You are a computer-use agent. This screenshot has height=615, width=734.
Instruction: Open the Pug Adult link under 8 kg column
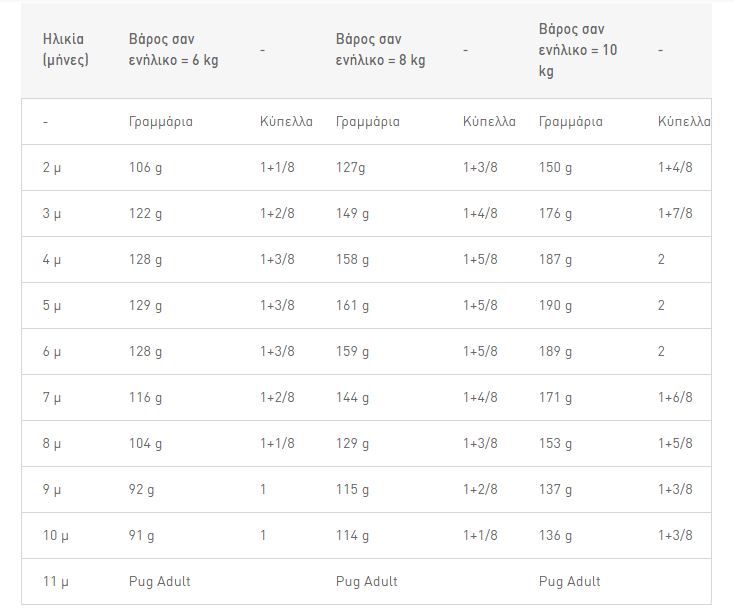pyautogui.click(x=367, y=581)
